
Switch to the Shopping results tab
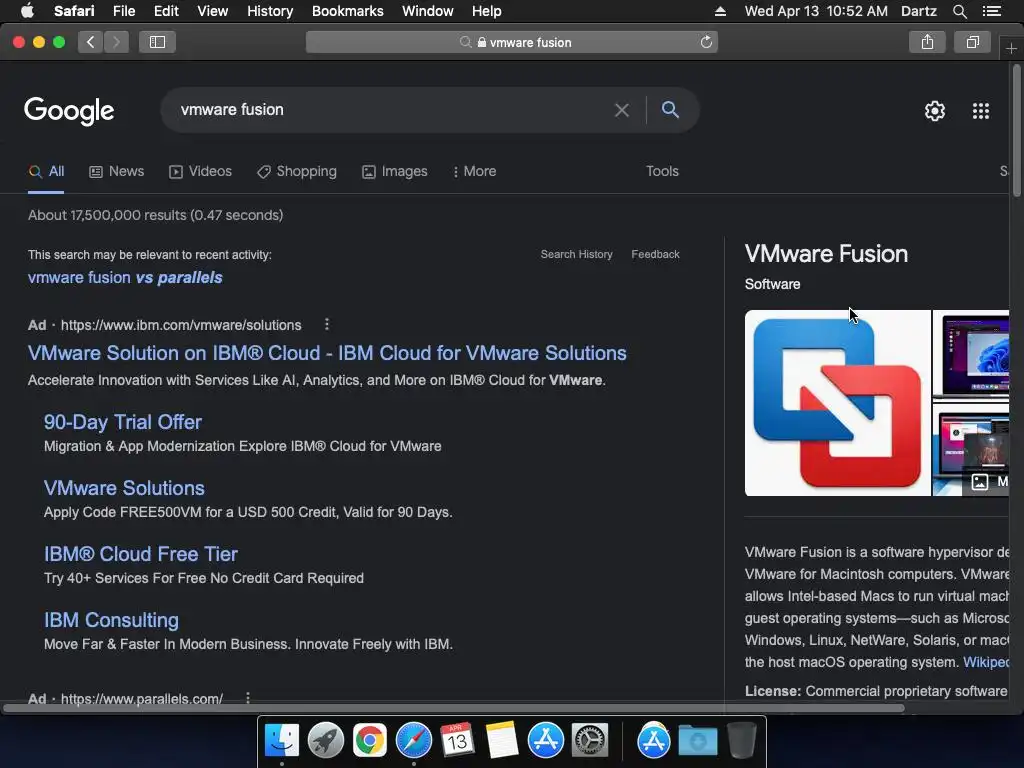coord(297,171)
